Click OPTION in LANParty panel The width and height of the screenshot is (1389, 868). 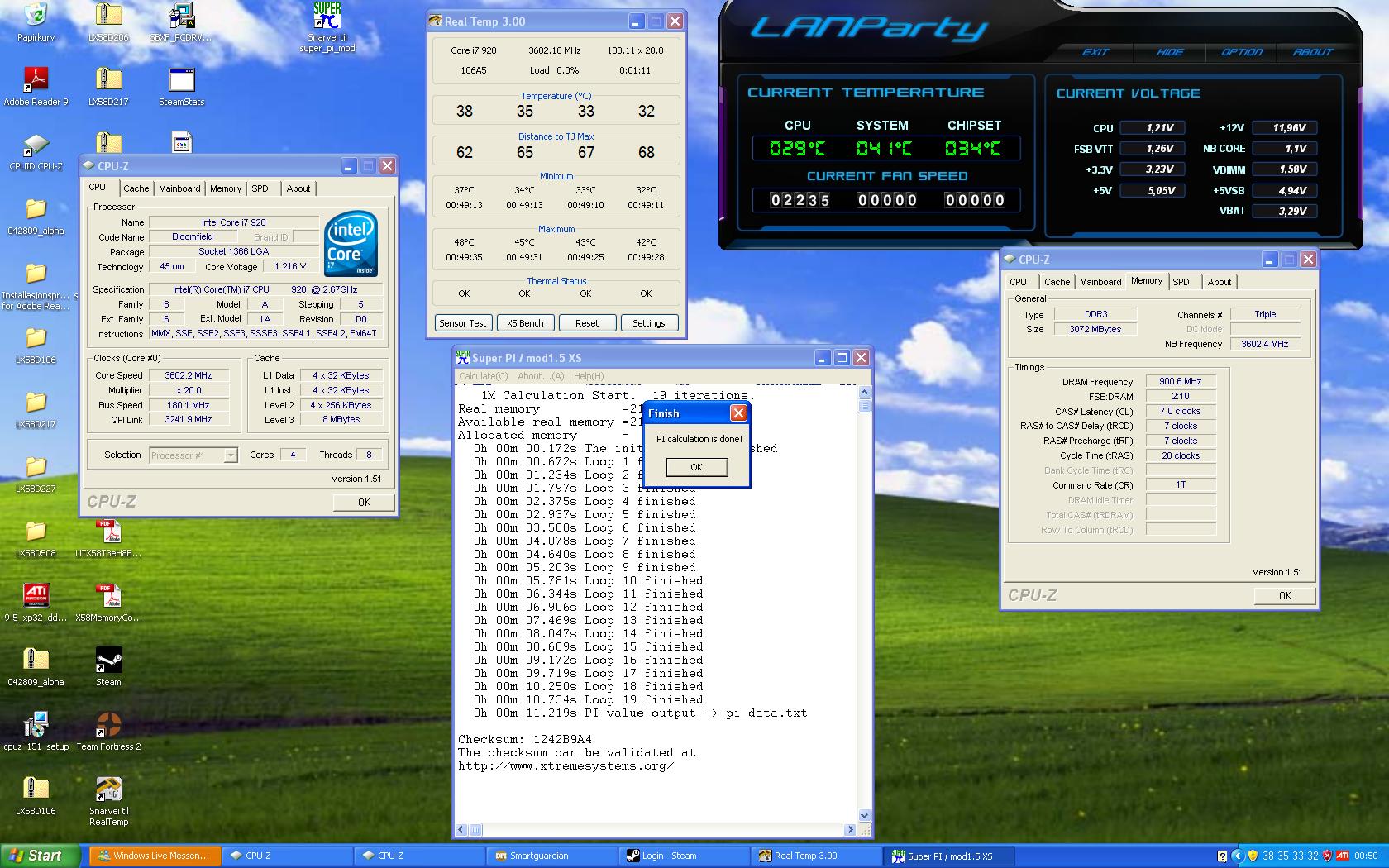[x=1242, y=52]
